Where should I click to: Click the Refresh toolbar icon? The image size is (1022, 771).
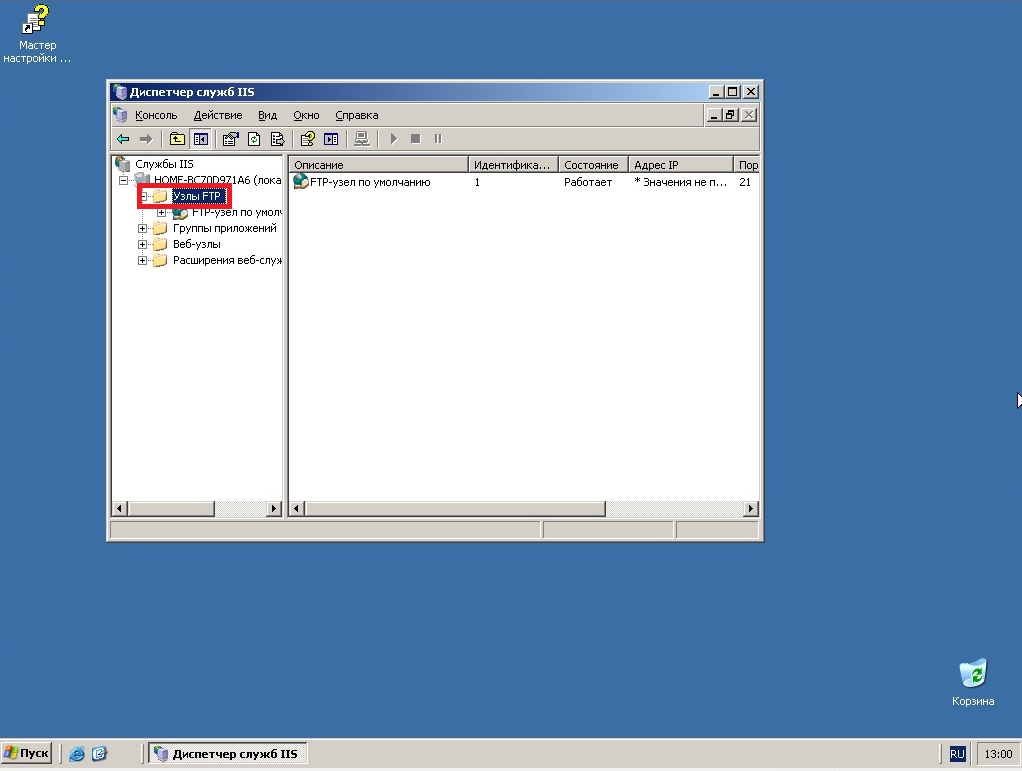[254, 139]
